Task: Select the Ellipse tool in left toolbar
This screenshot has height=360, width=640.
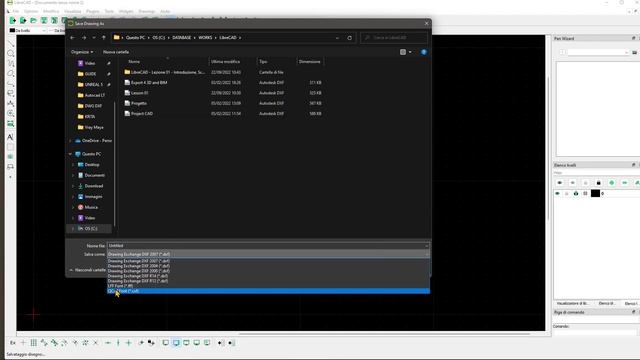Action: tap(11, 73)
